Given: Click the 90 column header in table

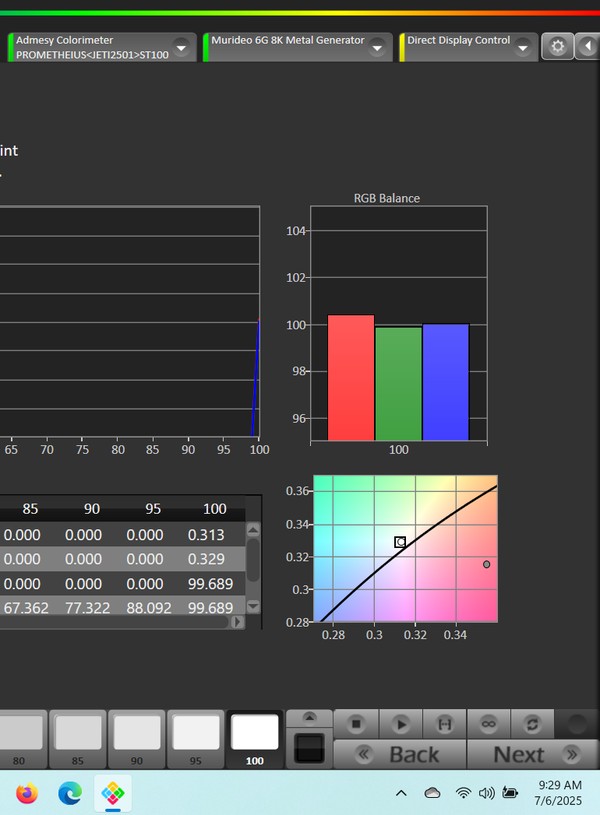Looking at the screenshot, I should click(x=92, y=509).
